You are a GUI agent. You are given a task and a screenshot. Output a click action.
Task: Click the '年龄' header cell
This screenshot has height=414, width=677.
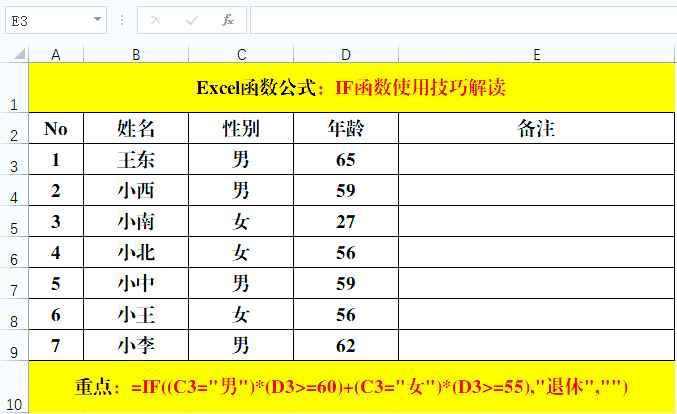pyautogui.click(x=346, y=128)
